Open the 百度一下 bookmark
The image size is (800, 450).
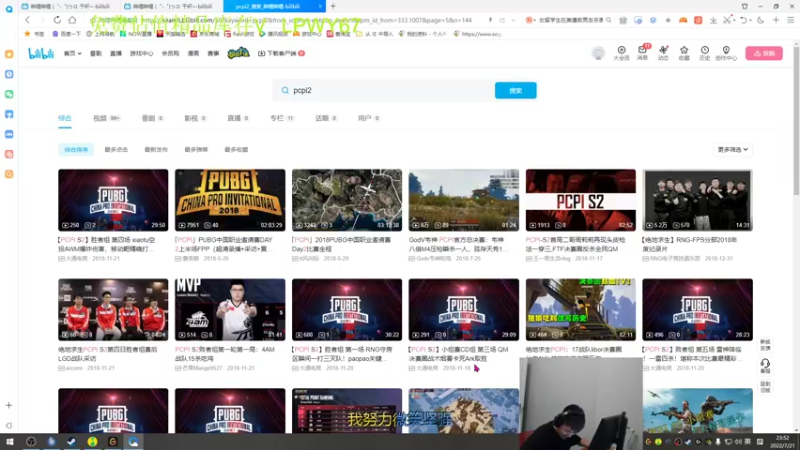point(66,34)
